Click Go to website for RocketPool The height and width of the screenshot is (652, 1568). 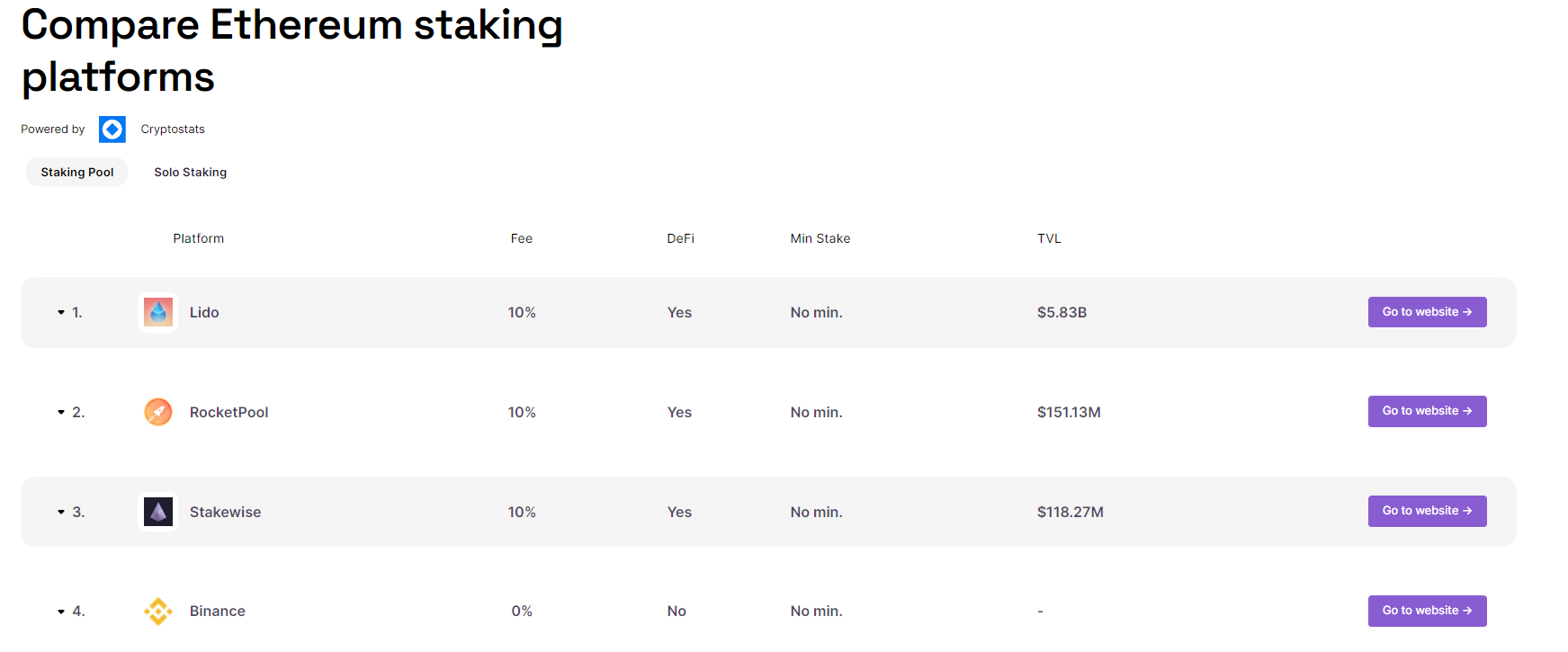(x=1427, y=411)
